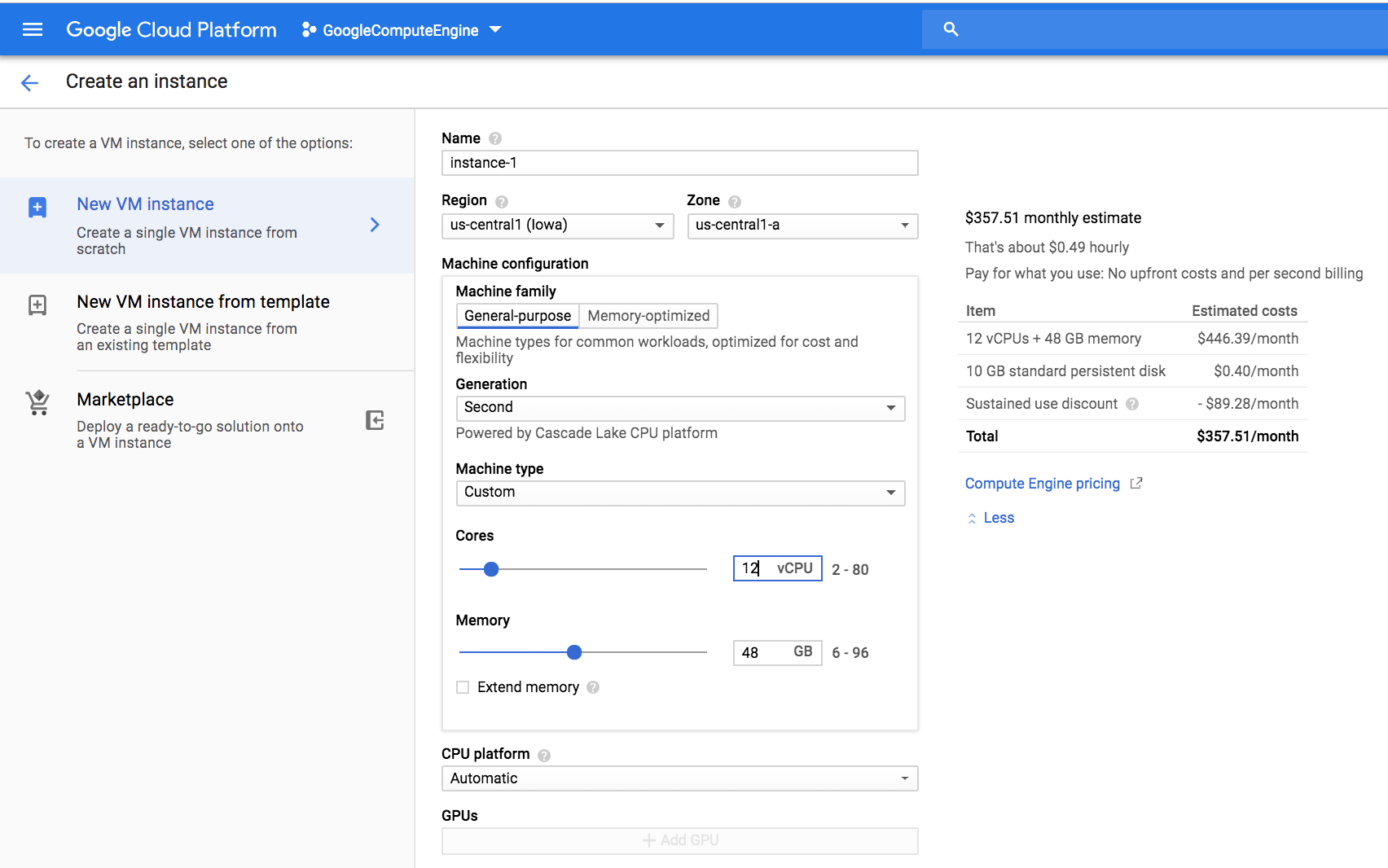Choose the Marketplace option
Screen dimensions: 1388x868
click(x=207, y=420)
